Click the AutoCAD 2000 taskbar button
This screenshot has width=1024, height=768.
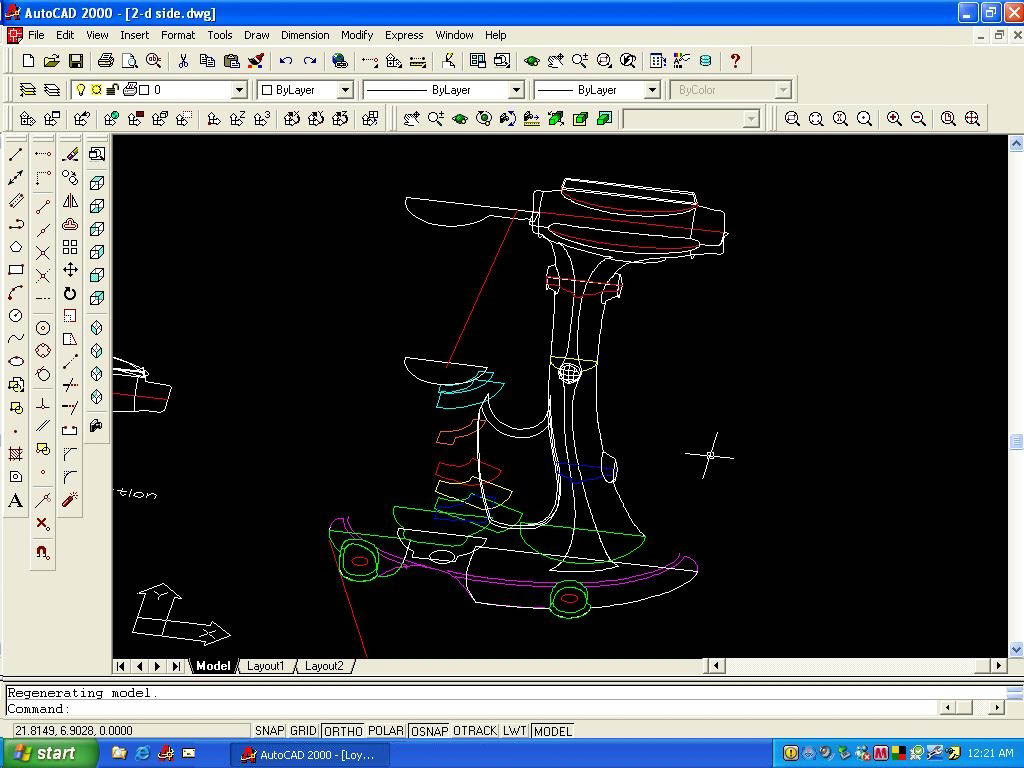(x=308, y=754)
